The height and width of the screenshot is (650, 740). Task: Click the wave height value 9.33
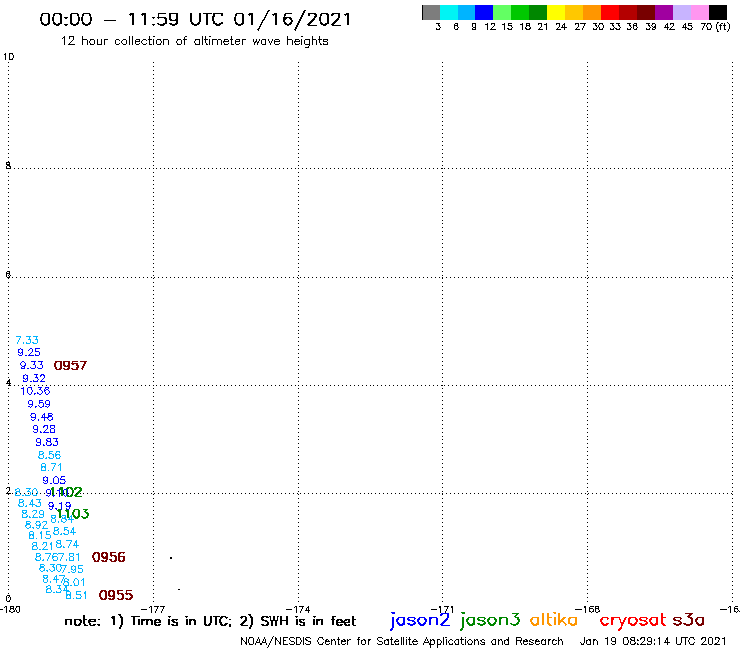(31, 365)
